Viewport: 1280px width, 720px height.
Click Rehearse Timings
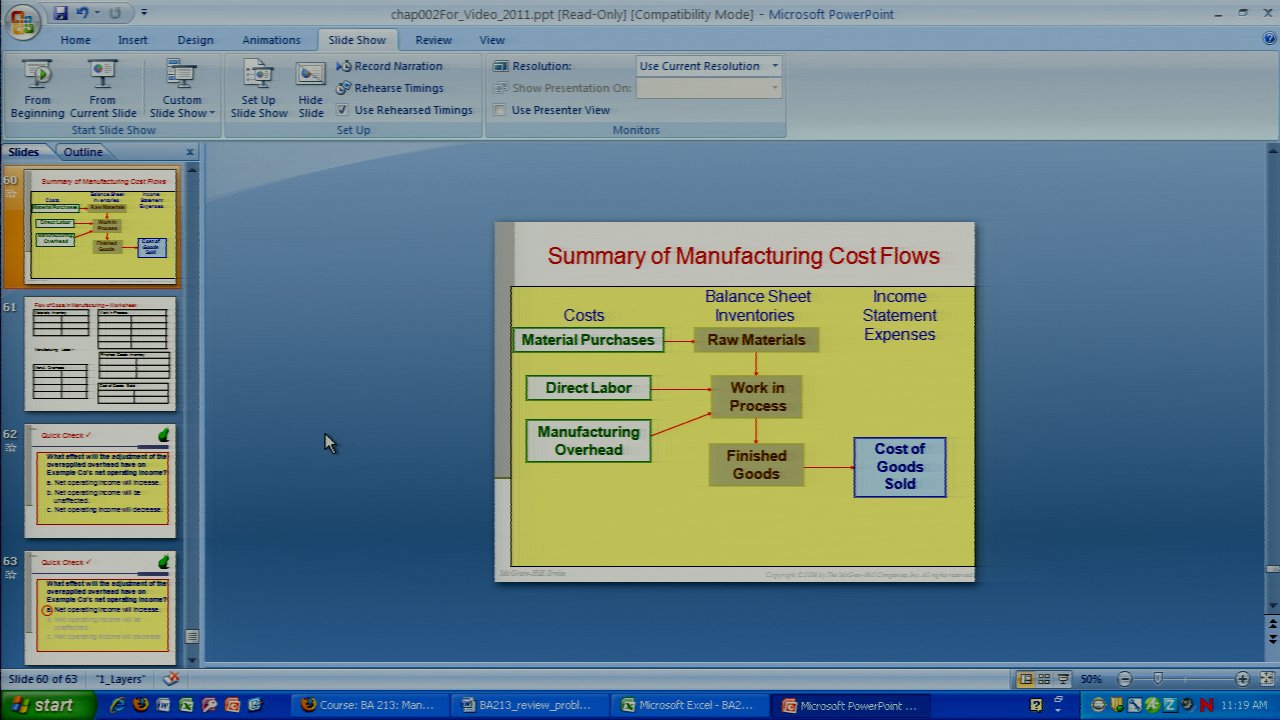click(x=390, y=88)
